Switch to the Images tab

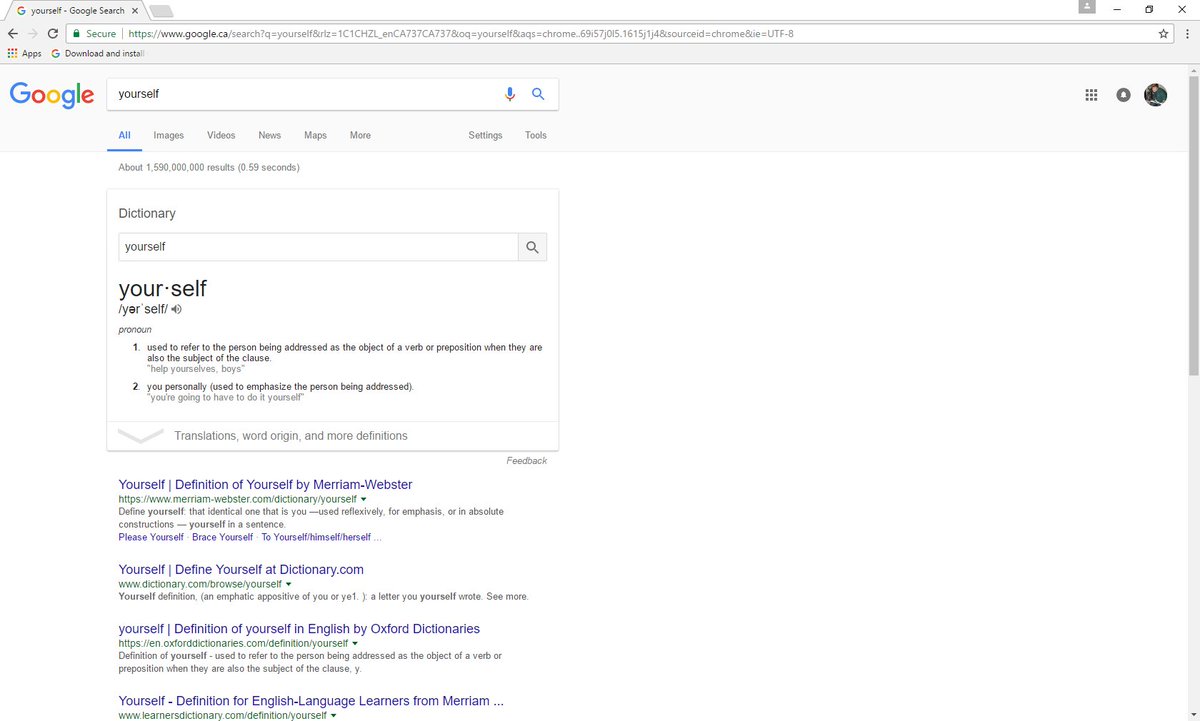[168, 135]
